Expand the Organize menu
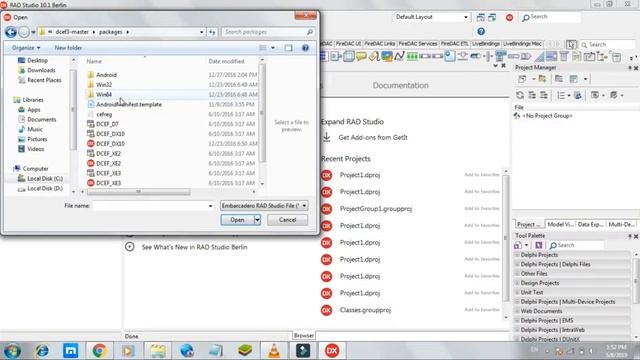Screen dimensions: 640x360 [26, 48]
